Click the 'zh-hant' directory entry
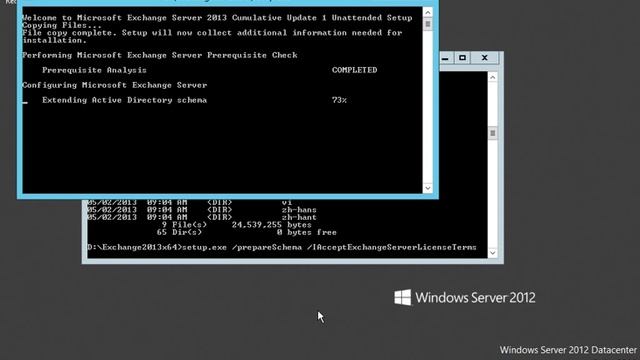Image resolution: width=640 pixels, height=360 pixels. (299, 217)
